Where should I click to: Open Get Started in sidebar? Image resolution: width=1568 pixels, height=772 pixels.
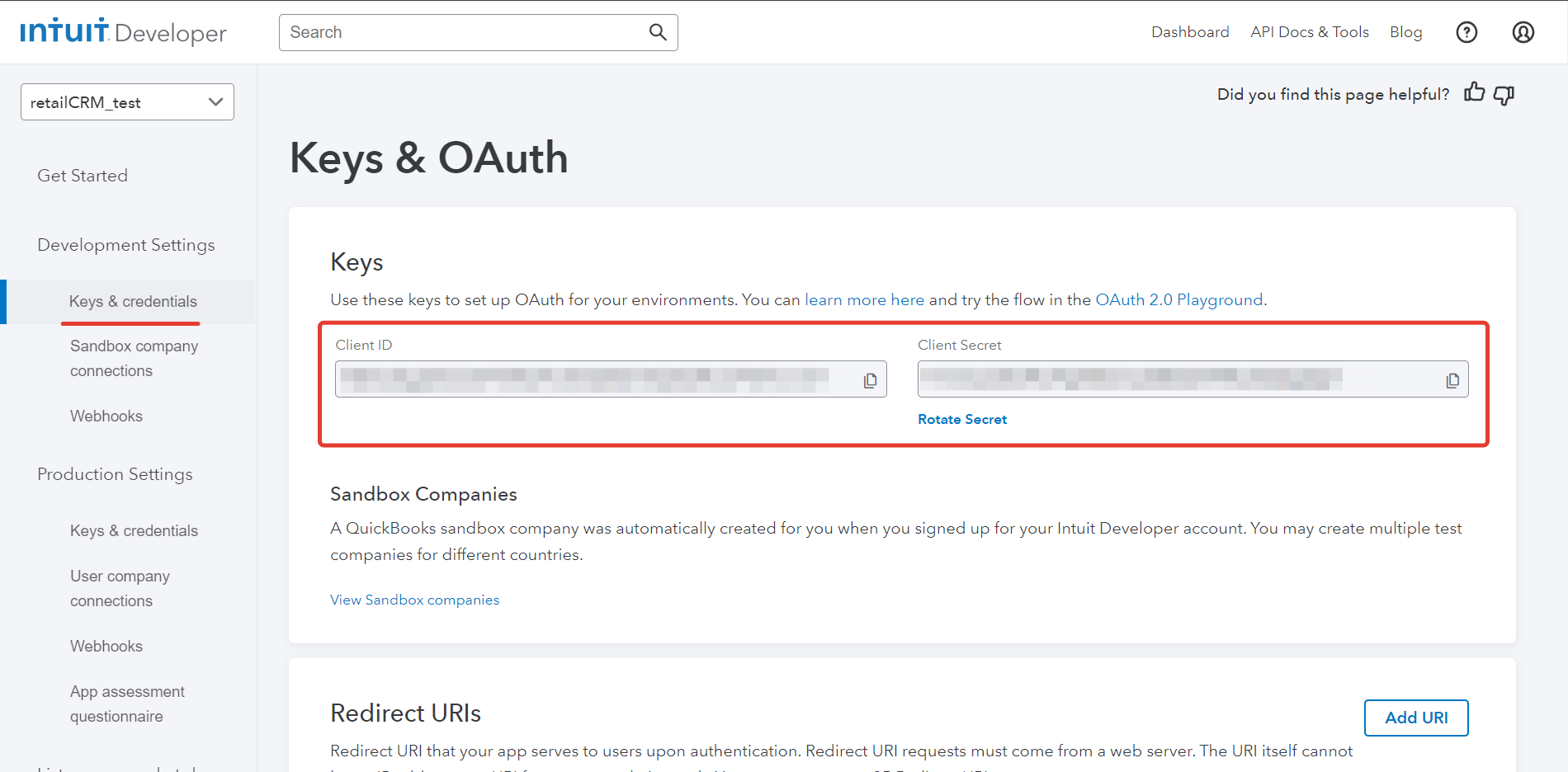(x=83, y=176)
